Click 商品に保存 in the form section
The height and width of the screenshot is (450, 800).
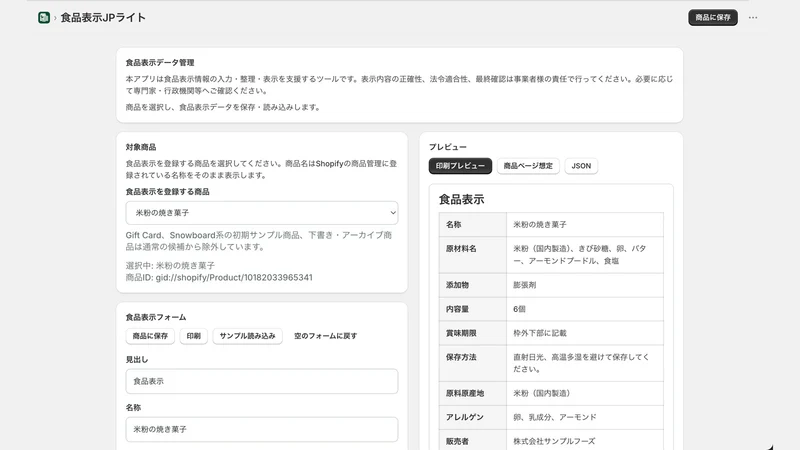pyautogui.click(x=150, y=336)
